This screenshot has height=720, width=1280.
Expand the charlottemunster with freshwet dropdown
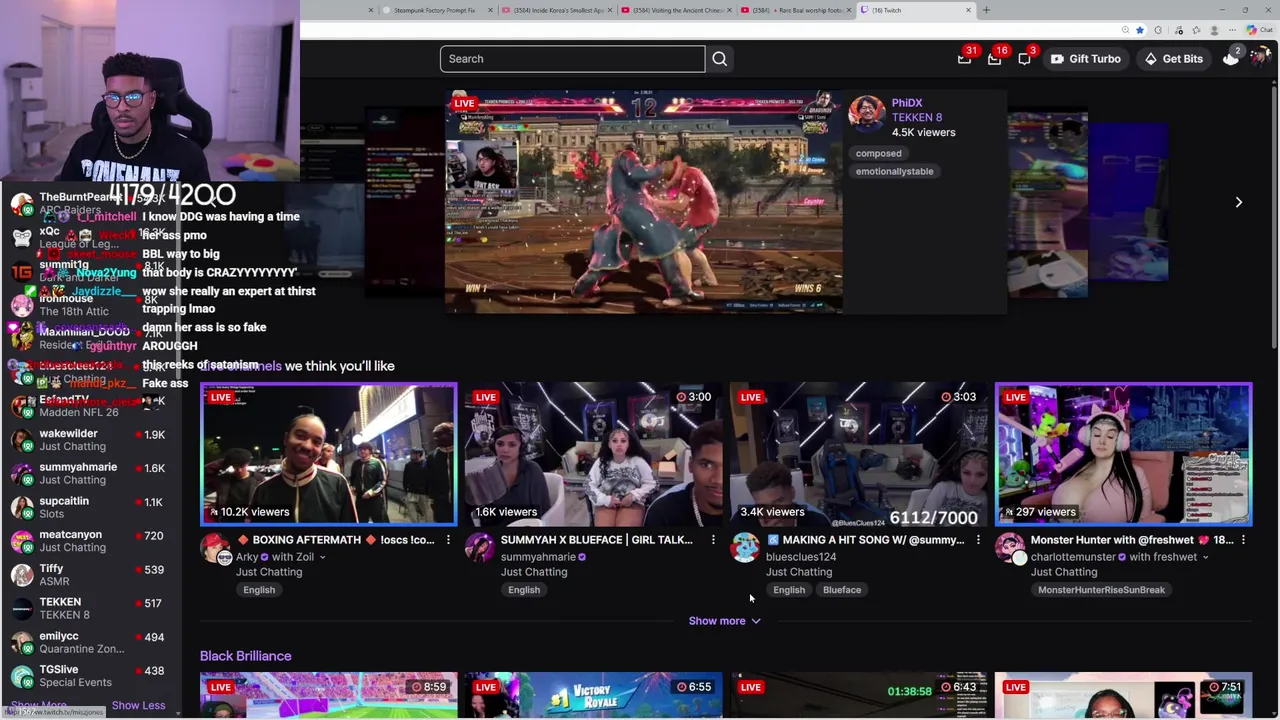pos(1205,557)
